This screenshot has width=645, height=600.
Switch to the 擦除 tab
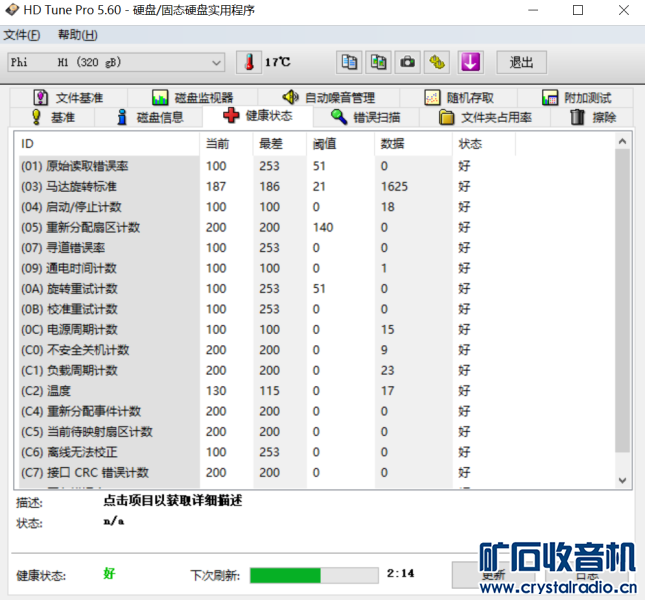click(x=592, y=118)
